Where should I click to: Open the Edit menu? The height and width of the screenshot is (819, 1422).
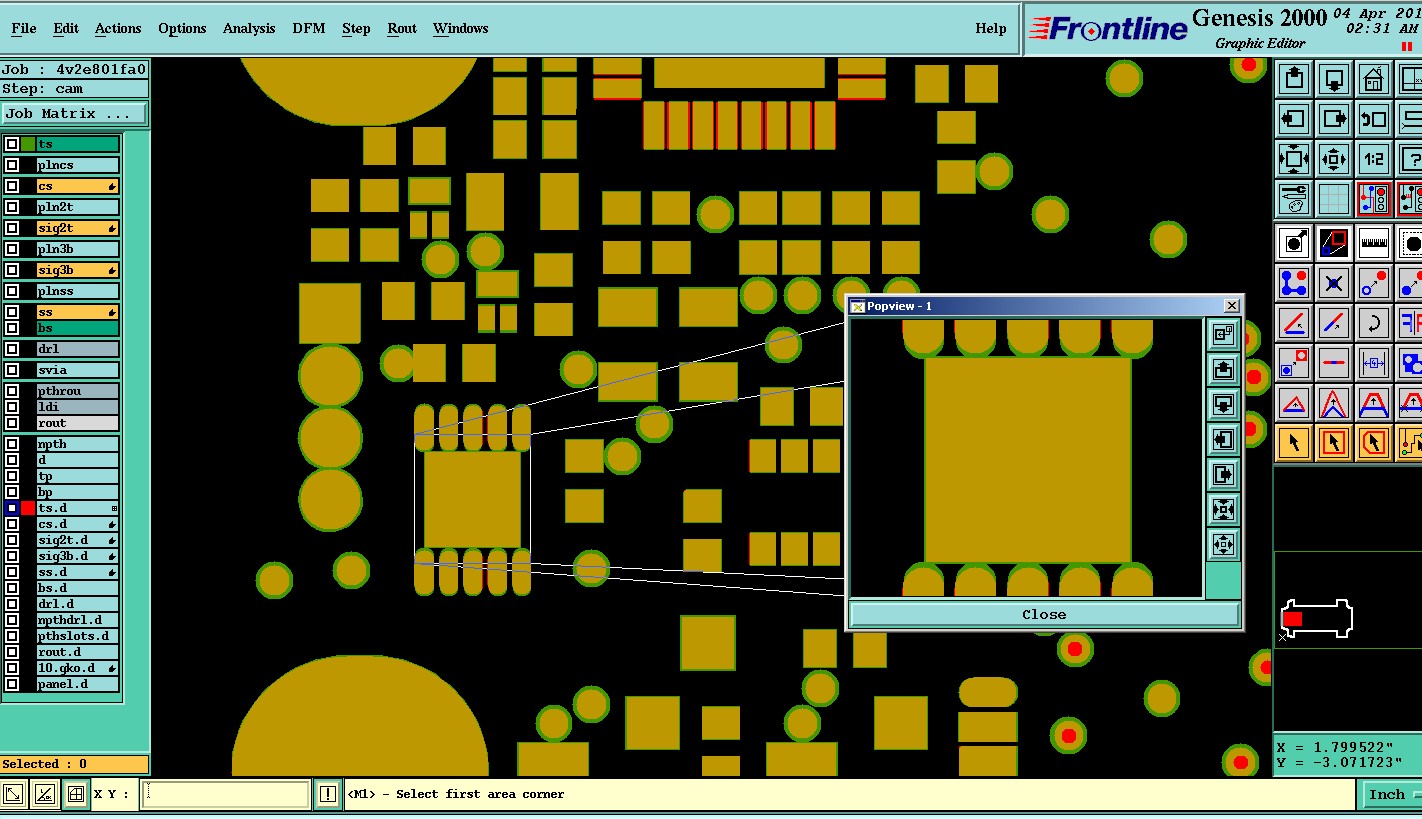(66, 28)
